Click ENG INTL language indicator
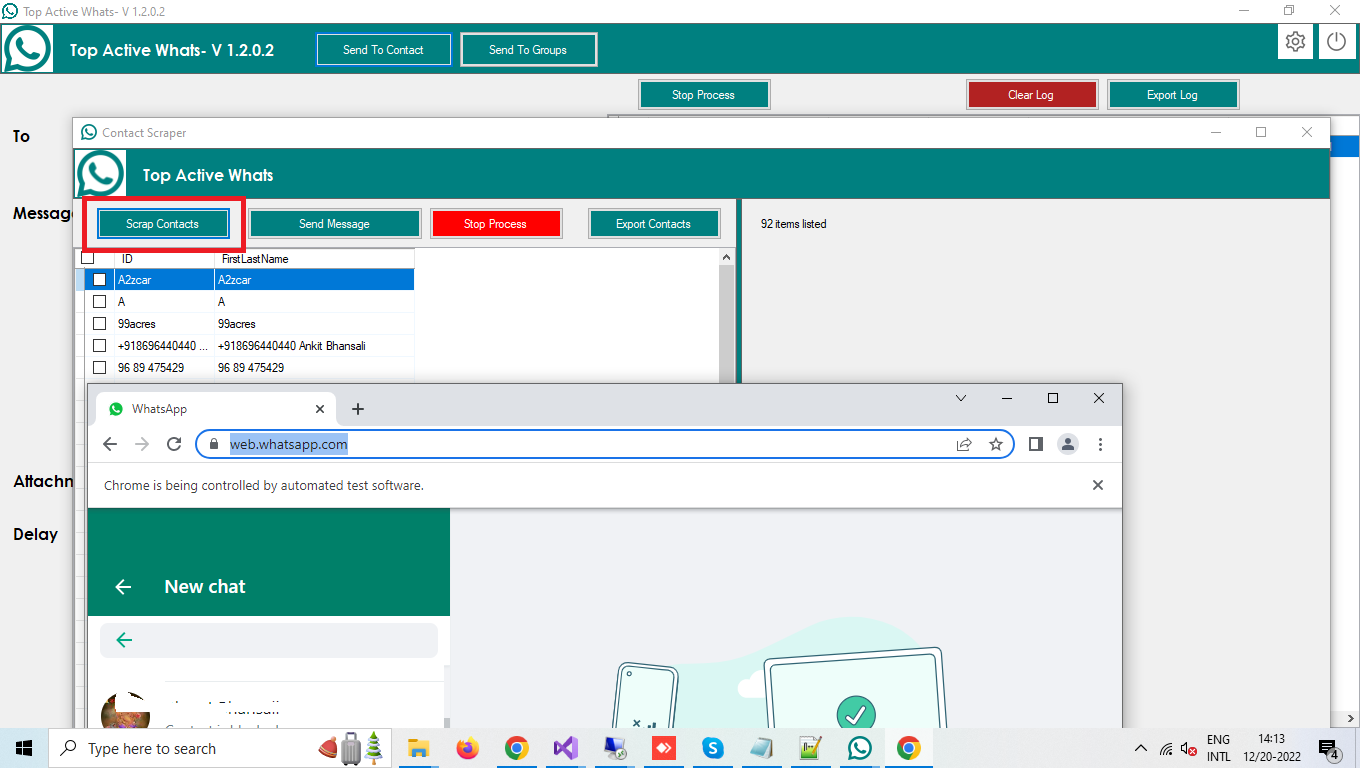The height and width of the screenshot is (768, 1360). (x=1218, y=748)
